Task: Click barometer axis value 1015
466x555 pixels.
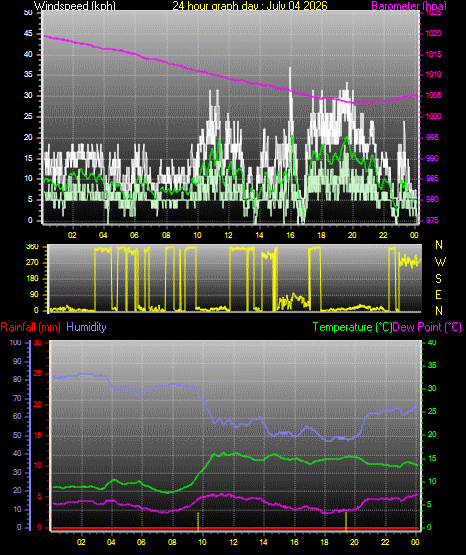Action: click(433, 55)
